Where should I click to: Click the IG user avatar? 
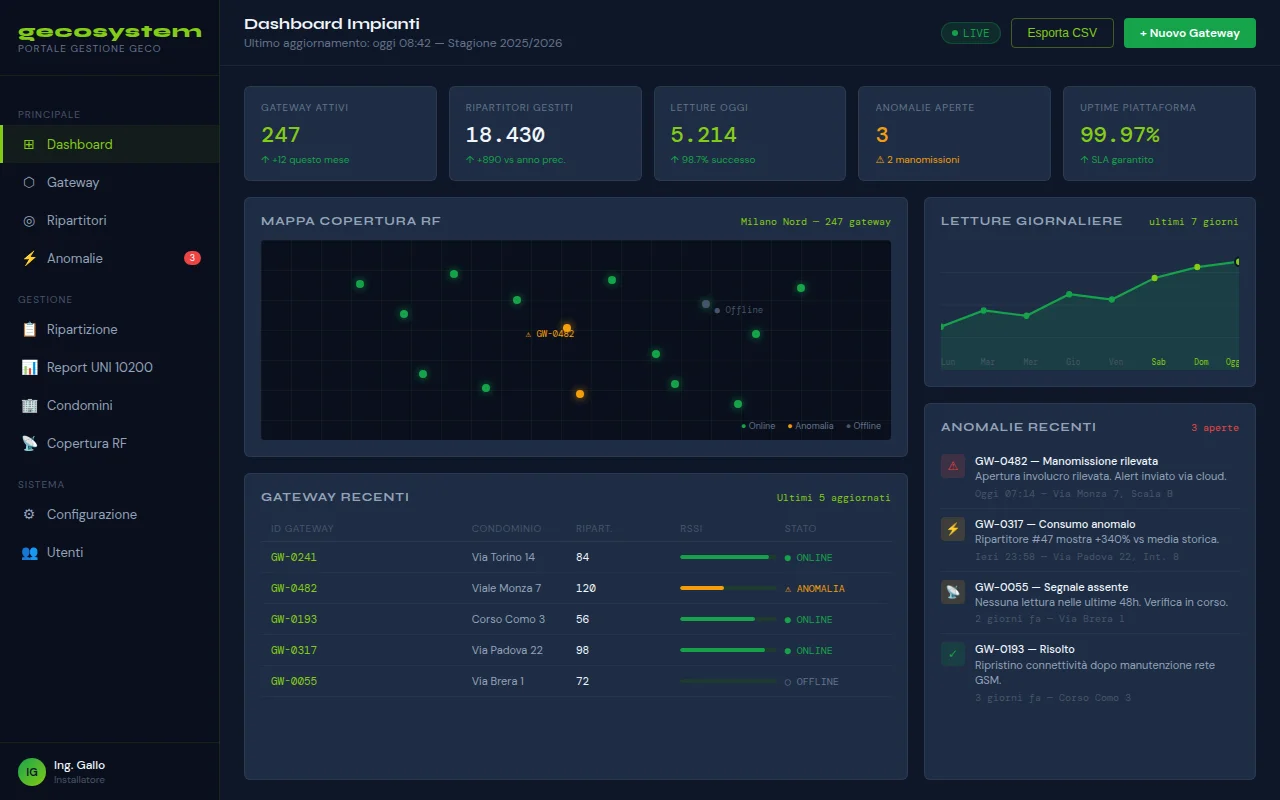[32, 771]
